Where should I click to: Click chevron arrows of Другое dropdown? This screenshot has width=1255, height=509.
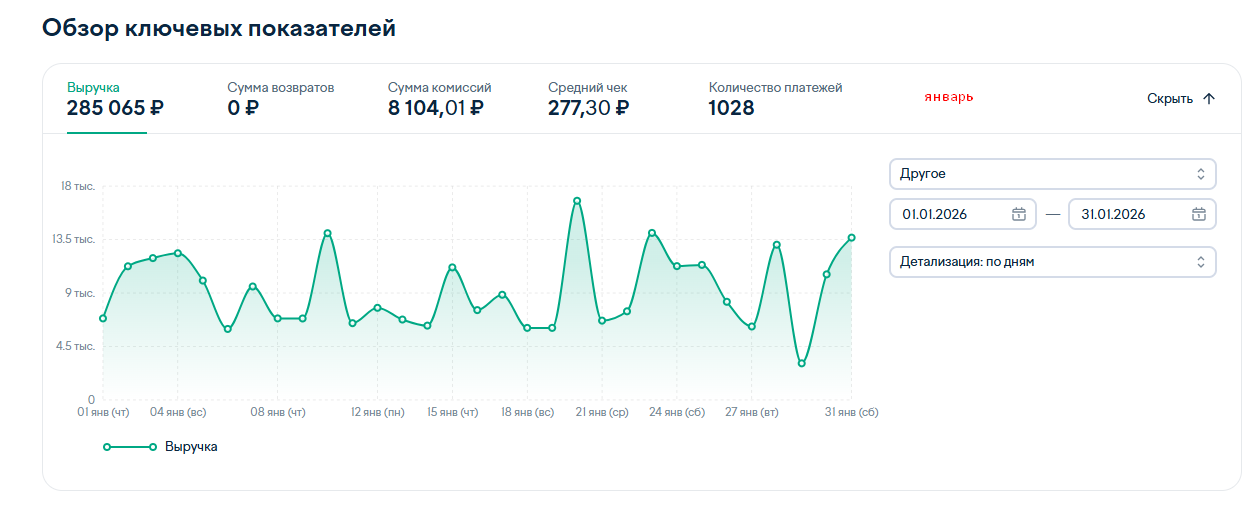(1200, 174)
